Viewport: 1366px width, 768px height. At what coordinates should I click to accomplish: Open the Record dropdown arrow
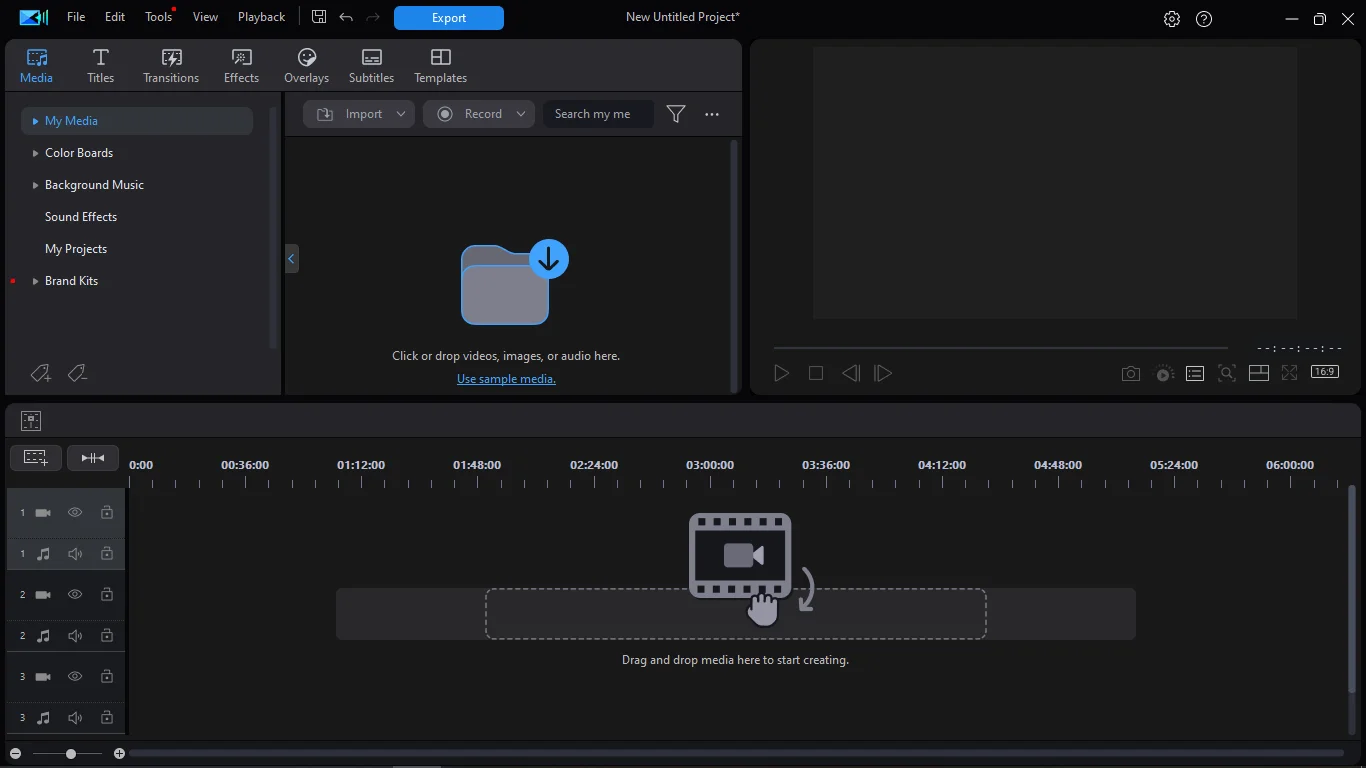pos(521,114)
